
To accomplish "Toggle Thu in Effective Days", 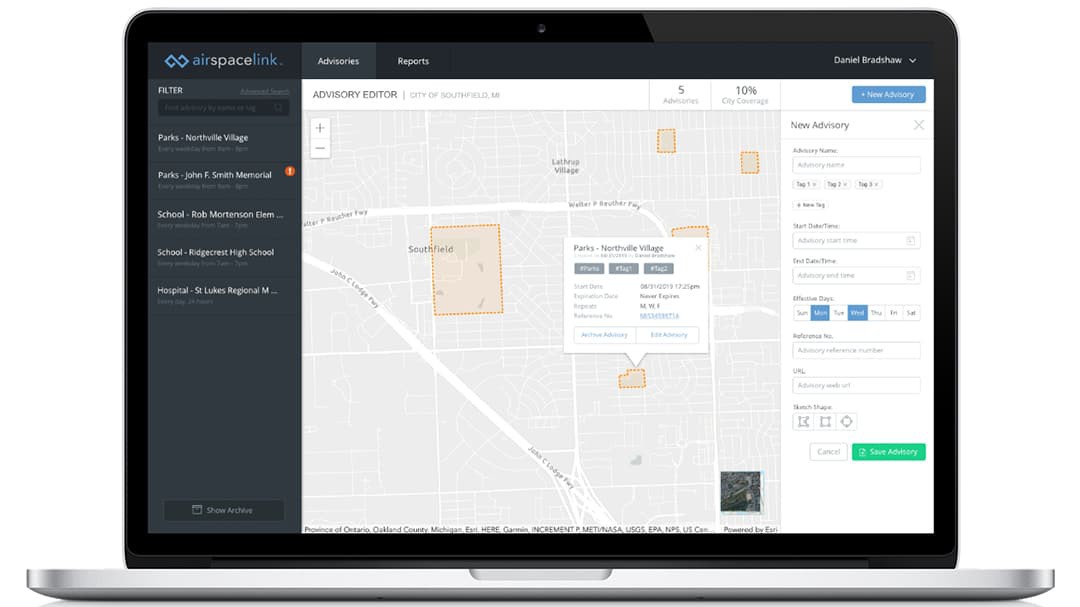I will tap(875, 313).
